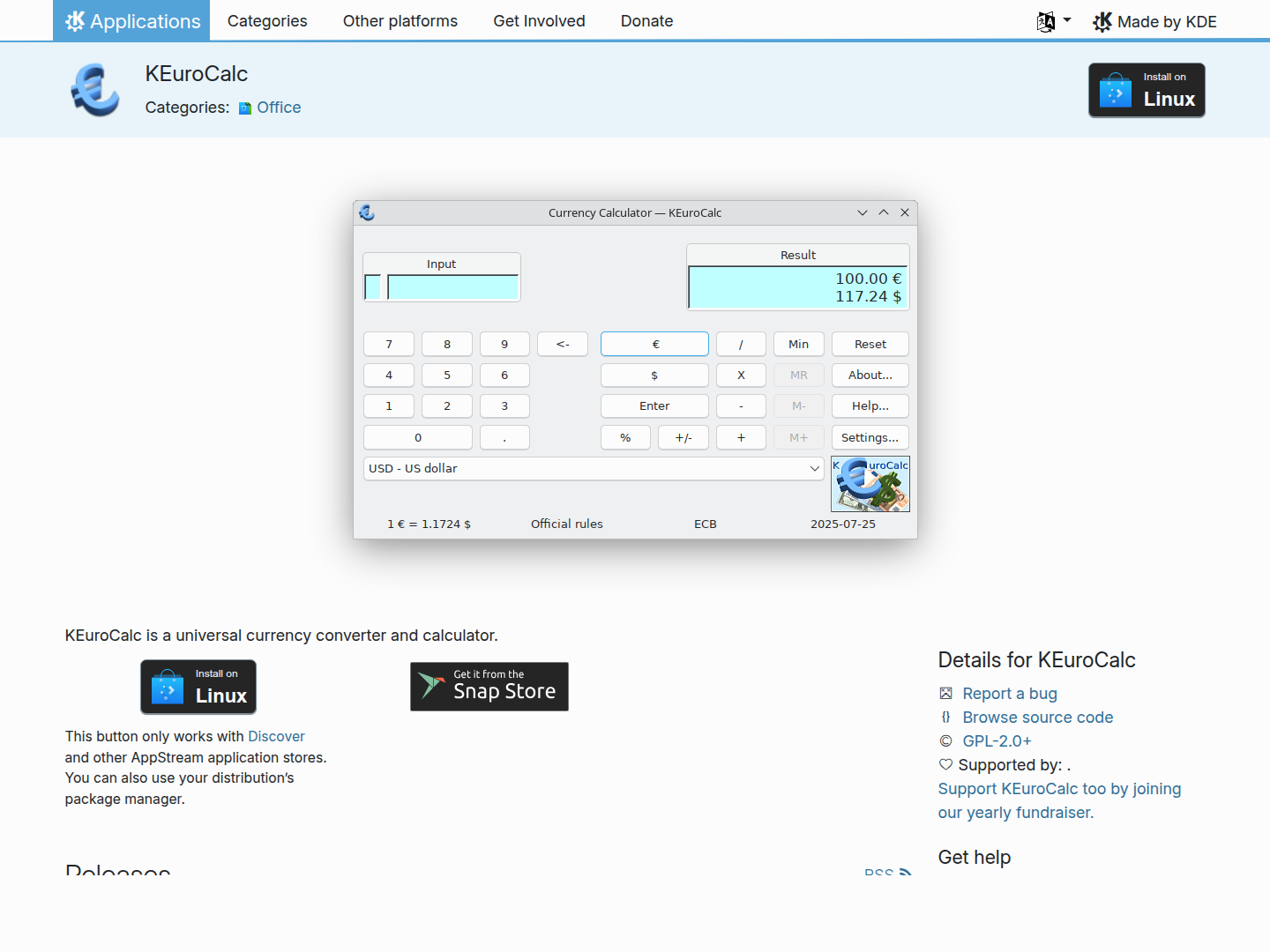Click the Snap Store badge
The image size is (1270, 952).
click(489, 687)
